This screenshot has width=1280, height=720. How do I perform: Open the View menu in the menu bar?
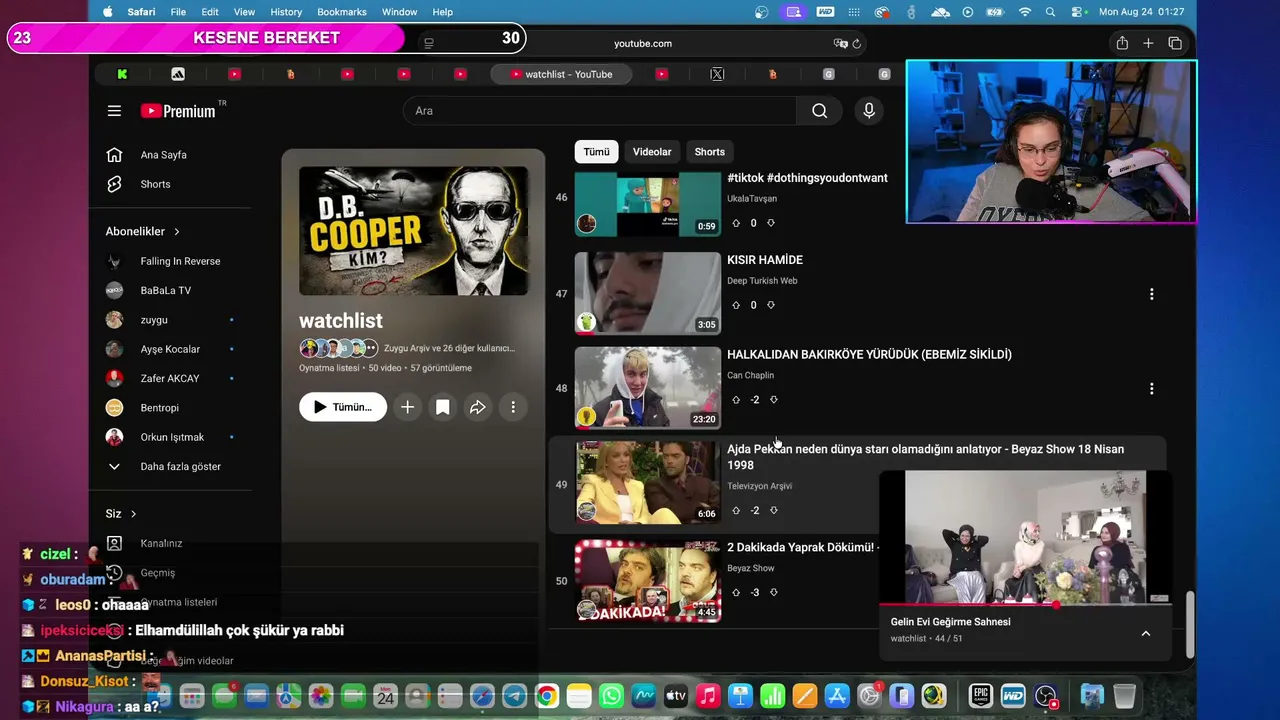(244, 12)
